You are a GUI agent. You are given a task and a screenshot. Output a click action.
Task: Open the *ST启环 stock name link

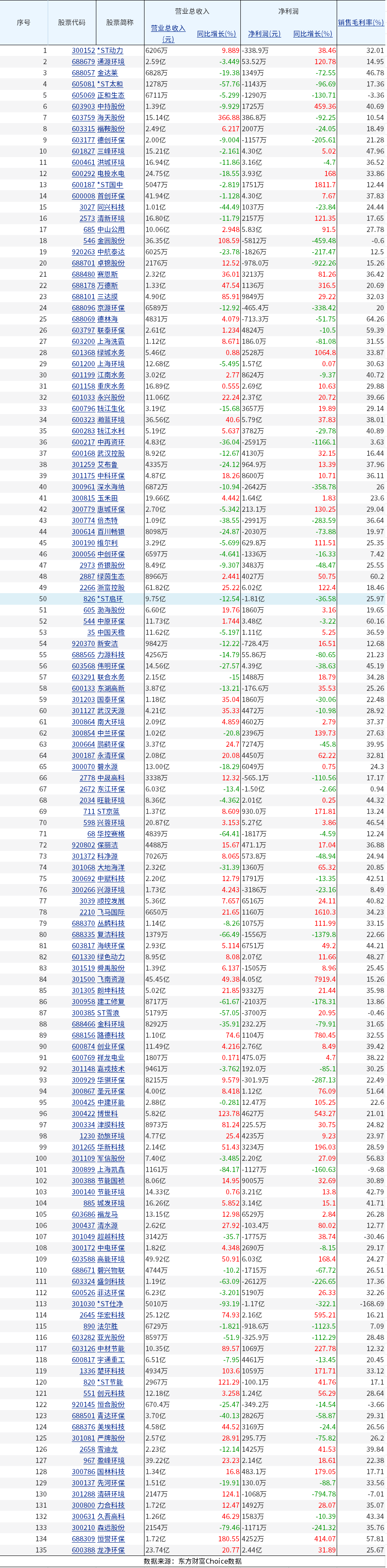(110, 599)
